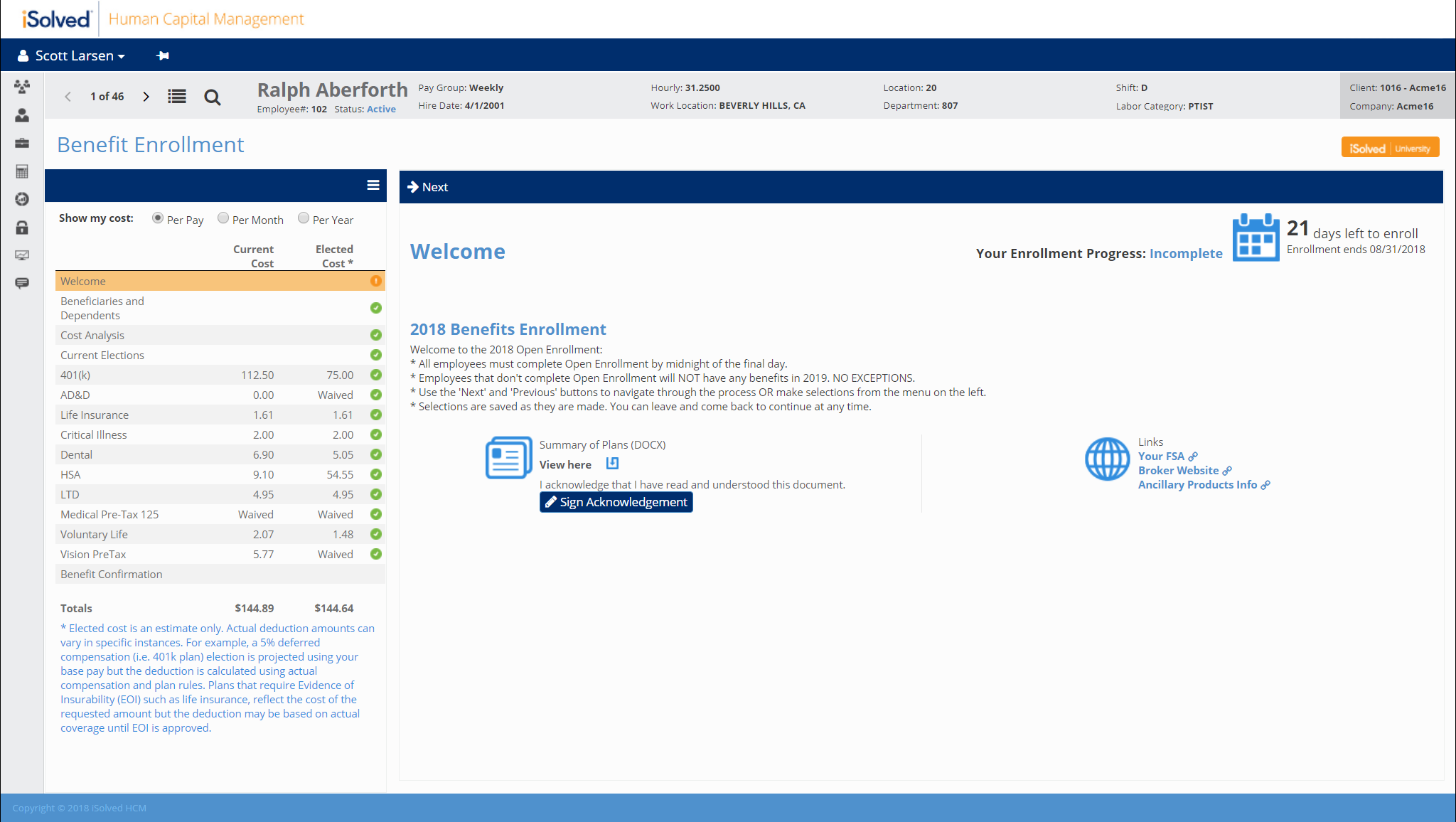The image size is (1456, 822).
Task: Click the calculator icon in left sidebar
Action: pyautogui.click(x=22, y=171)
